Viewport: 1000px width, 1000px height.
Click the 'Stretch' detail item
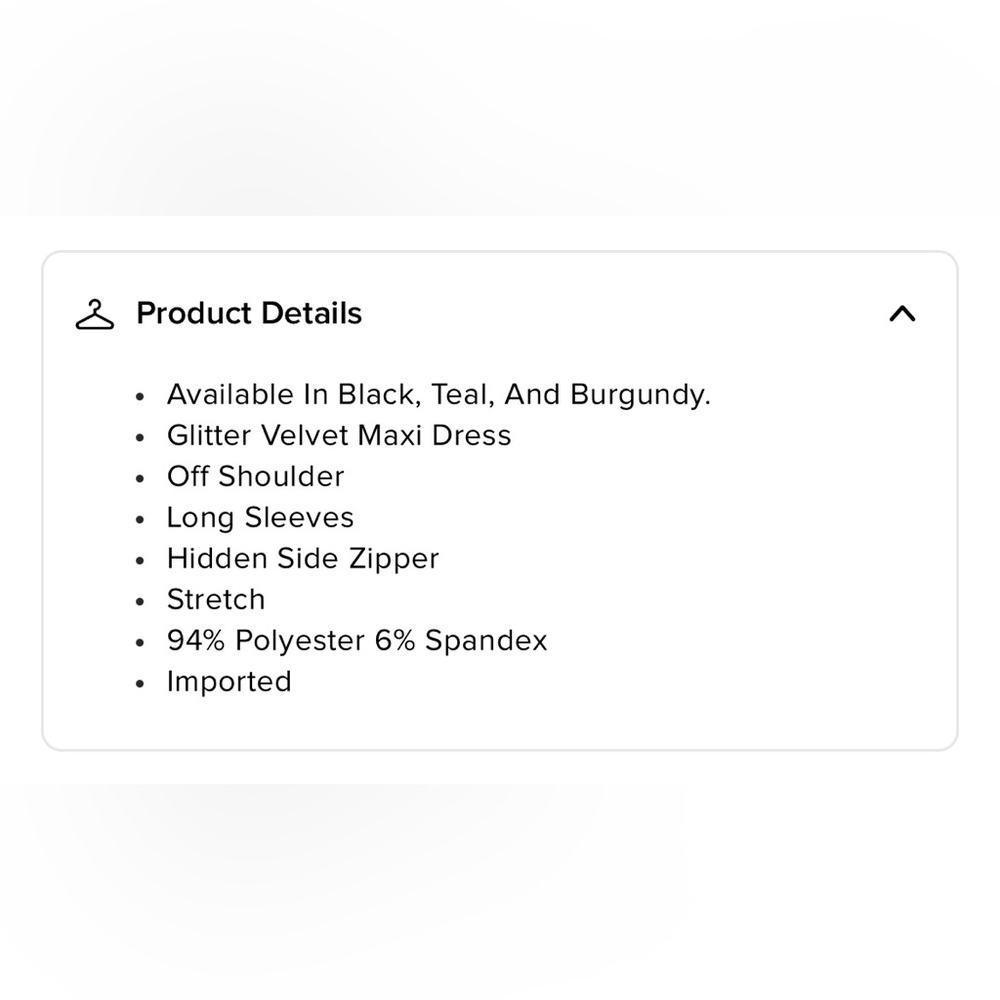(216, 599)
